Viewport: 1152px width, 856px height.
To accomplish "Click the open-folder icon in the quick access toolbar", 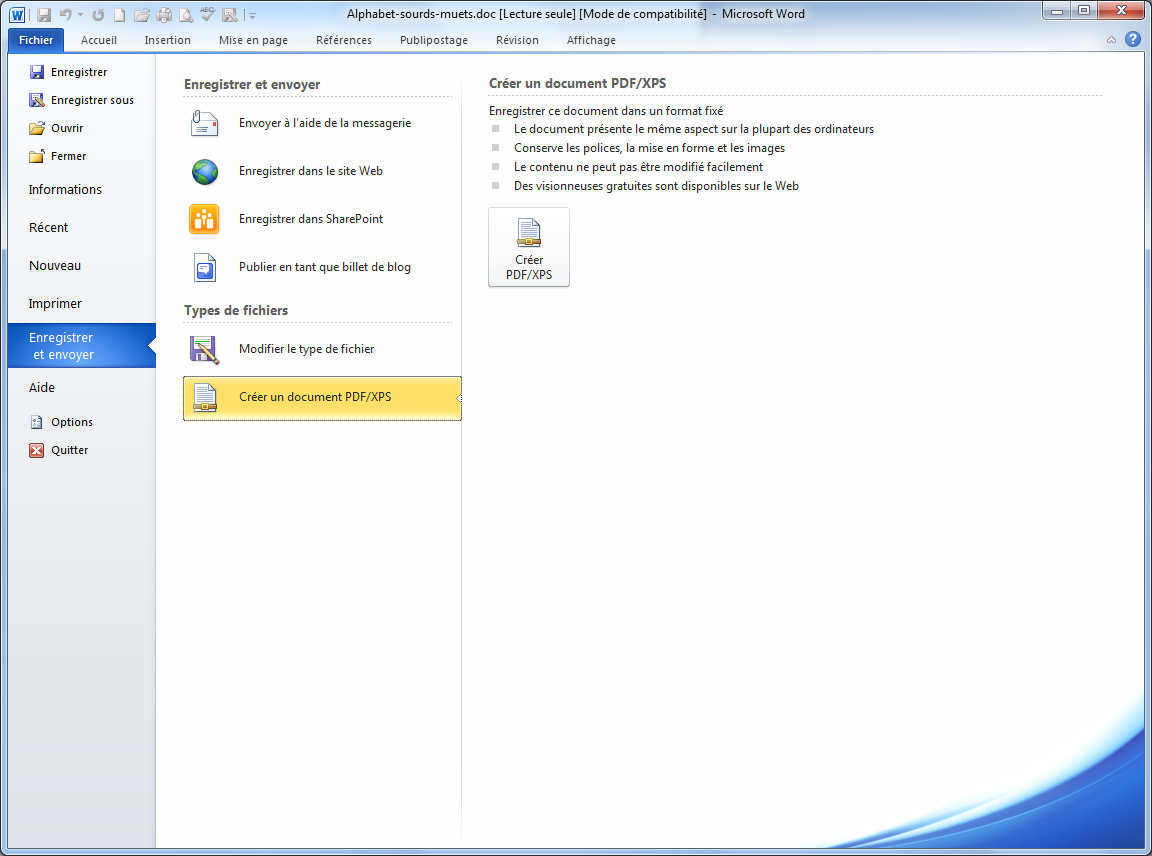I will click(x=142, y=15).
